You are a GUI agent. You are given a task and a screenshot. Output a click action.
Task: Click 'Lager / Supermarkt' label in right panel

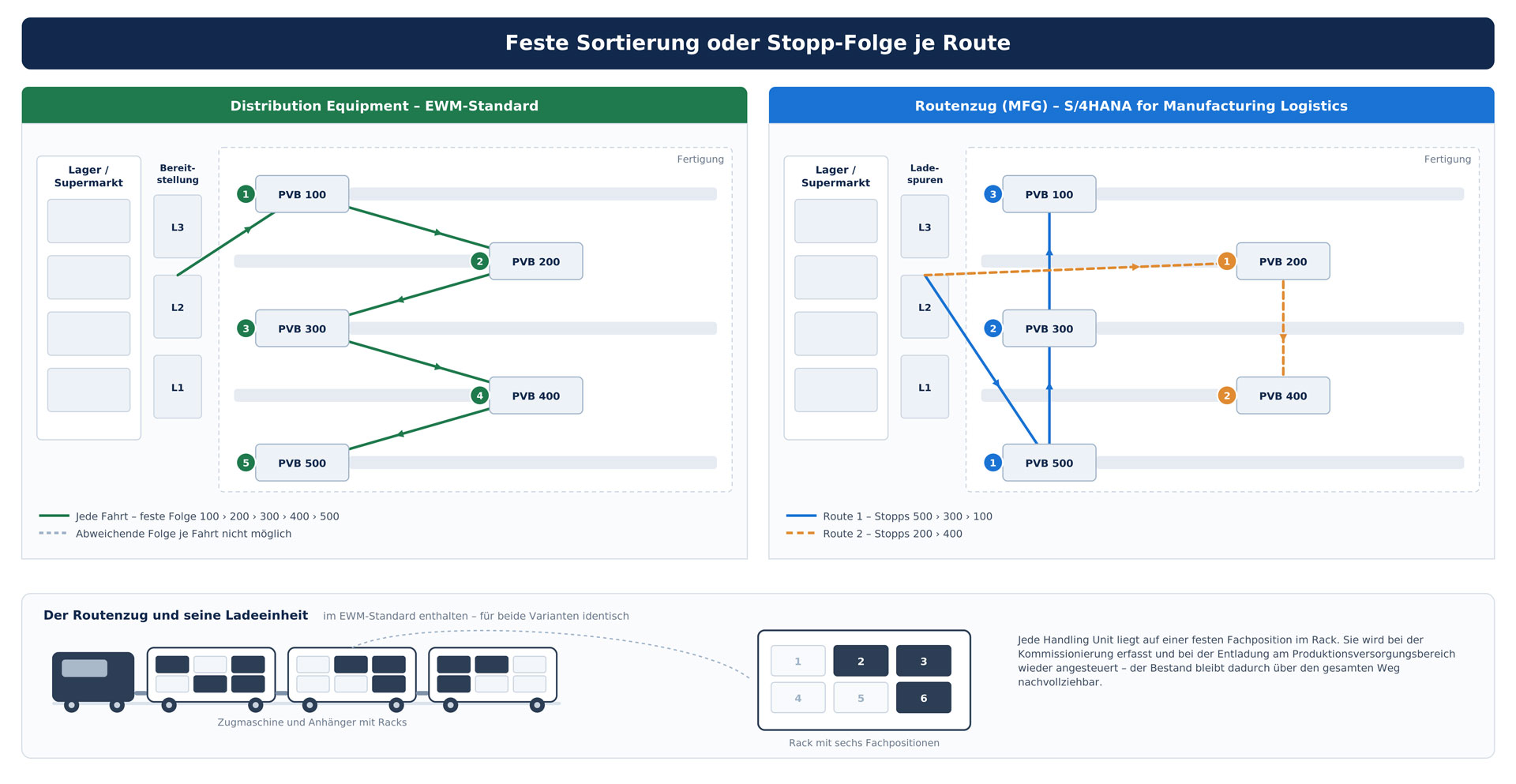pos(835,176)
